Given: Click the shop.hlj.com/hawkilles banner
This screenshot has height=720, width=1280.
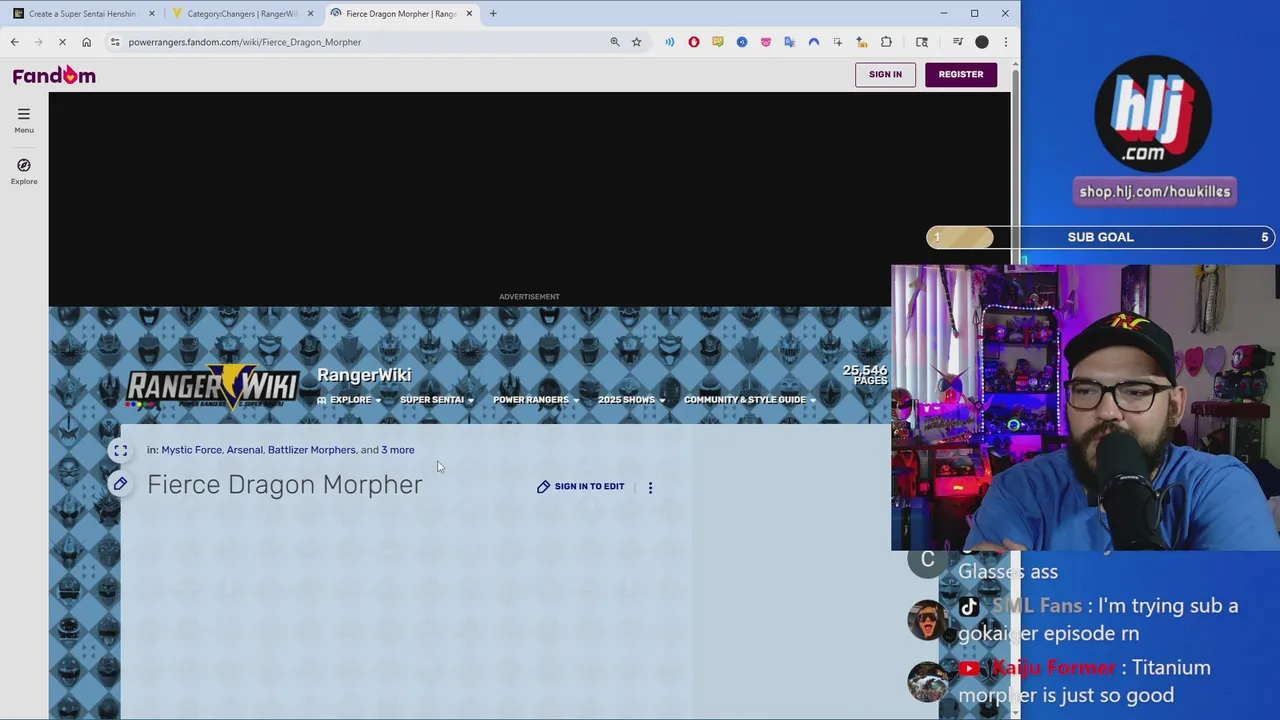Looking at the screenshot, I should tap(1155, 192).
